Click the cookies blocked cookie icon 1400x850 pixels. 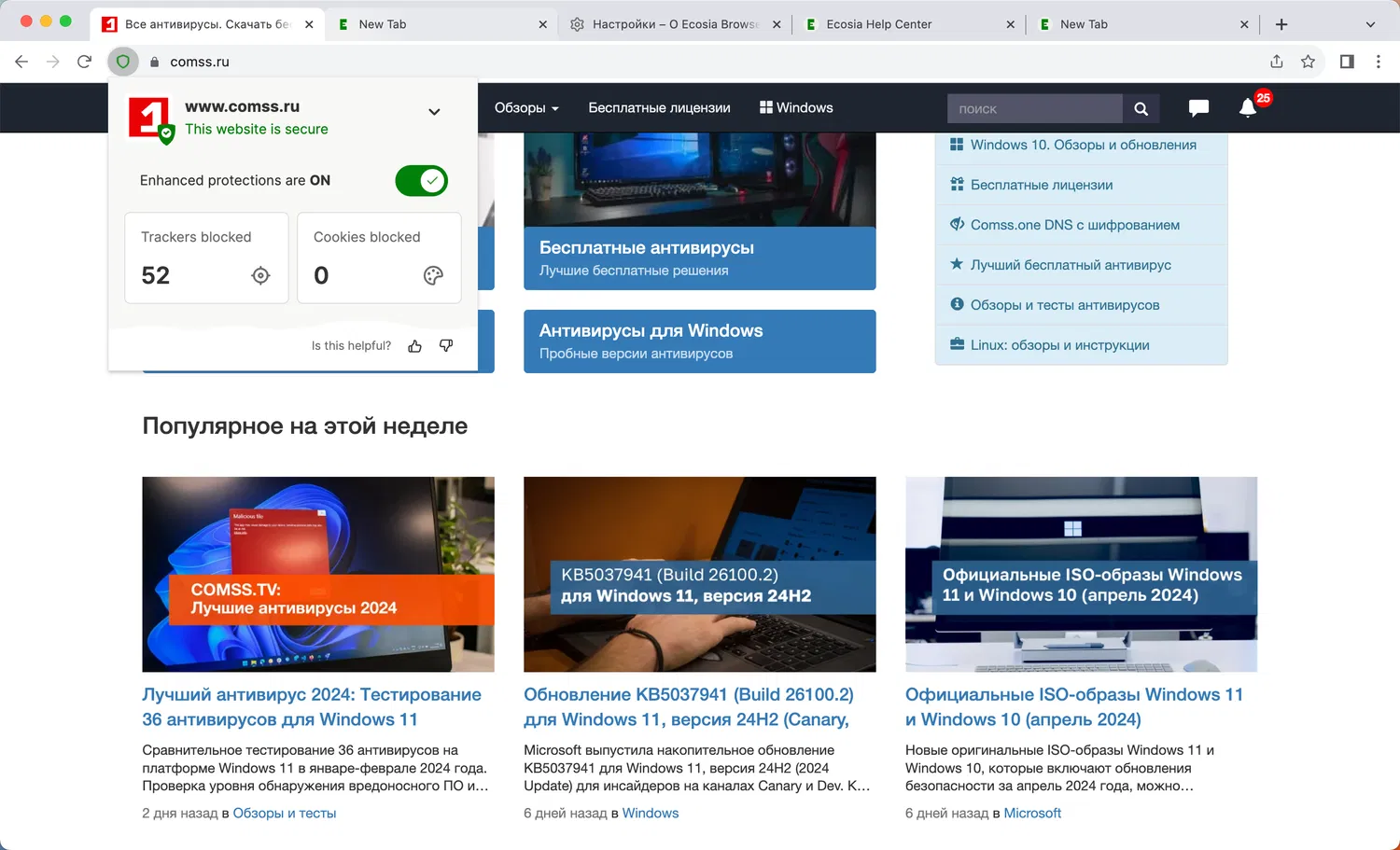point(433,275)
